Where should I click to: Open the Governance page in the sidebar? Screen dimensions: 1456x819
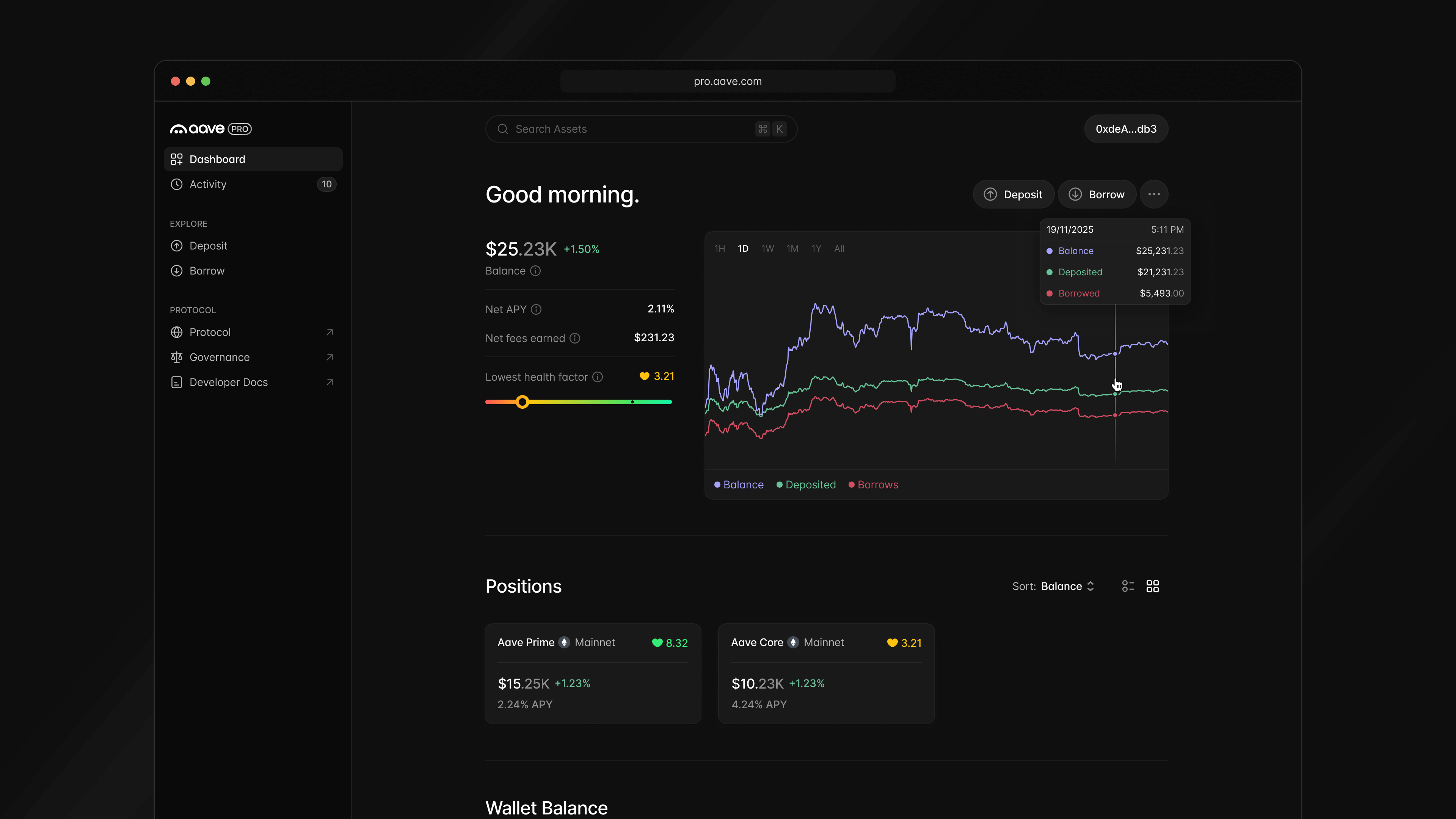point(219,357)
